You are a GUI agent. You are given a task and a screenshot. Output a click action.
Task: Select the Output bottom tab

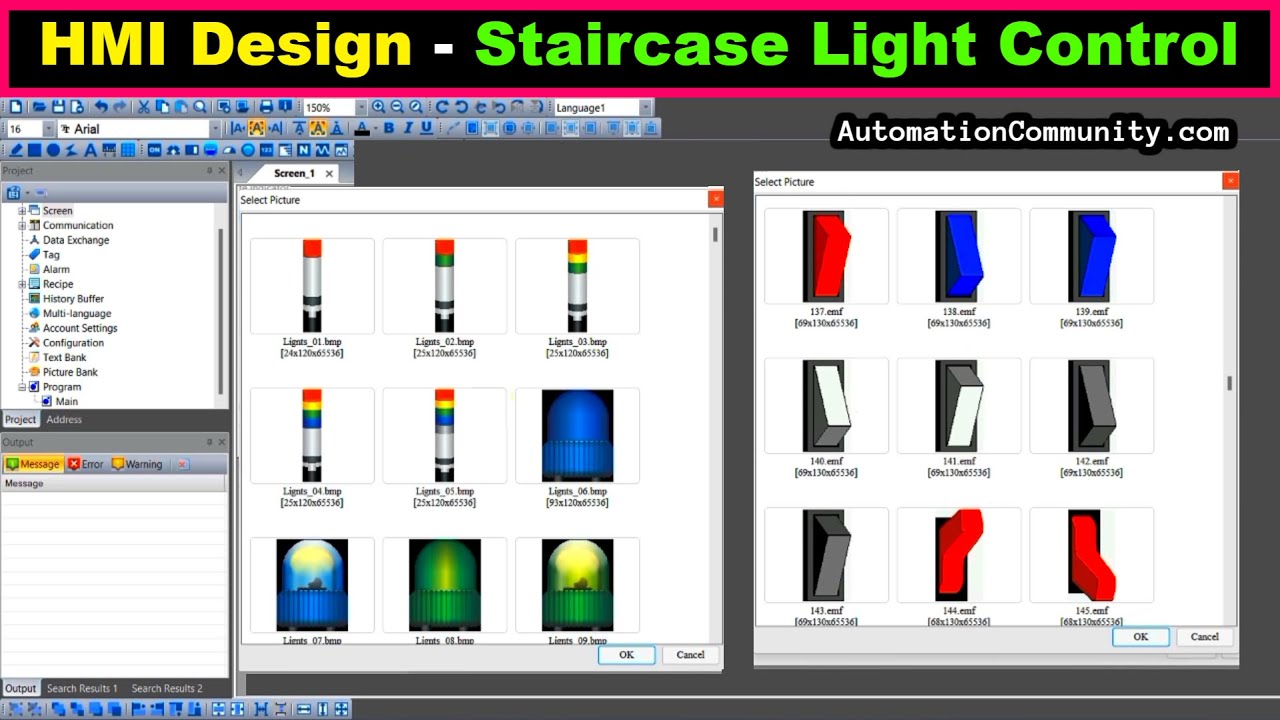20,688
